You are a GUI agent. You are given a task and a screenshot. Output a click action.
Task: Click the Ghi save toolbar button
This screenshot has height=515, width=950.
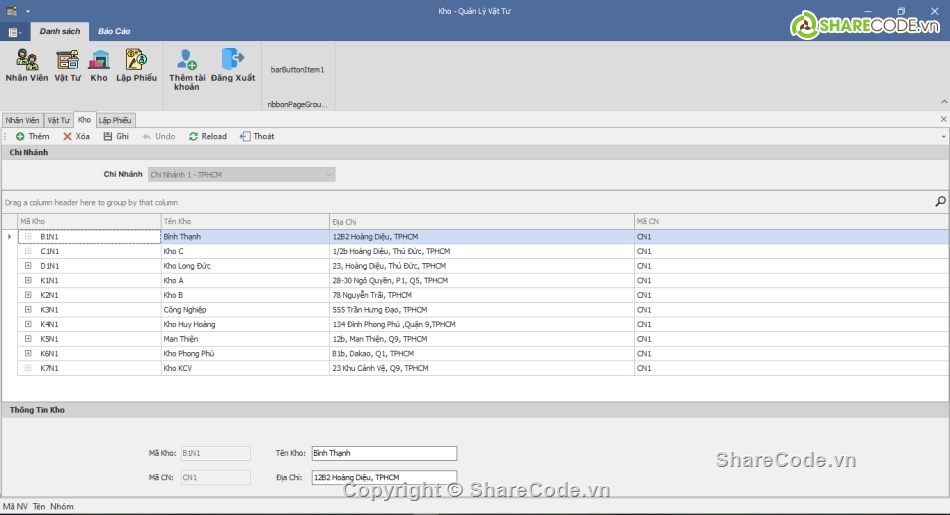click(116, 136)
